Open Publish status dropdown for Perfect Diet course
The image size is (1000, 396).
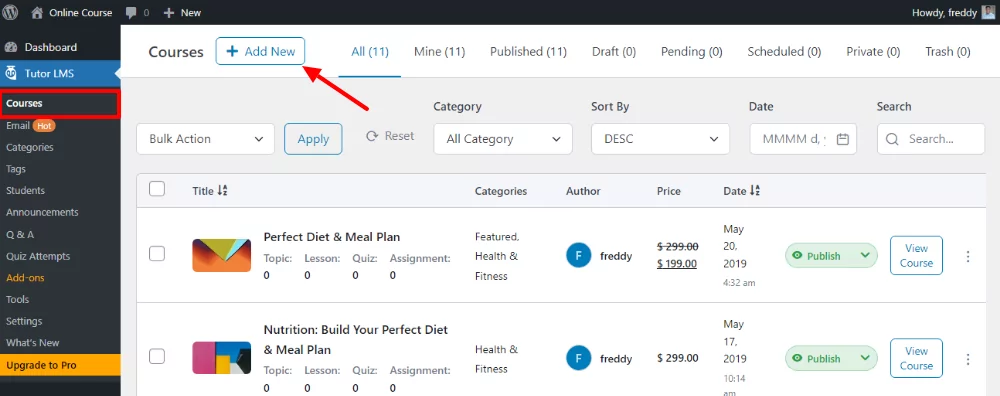(x=831, y=256)
